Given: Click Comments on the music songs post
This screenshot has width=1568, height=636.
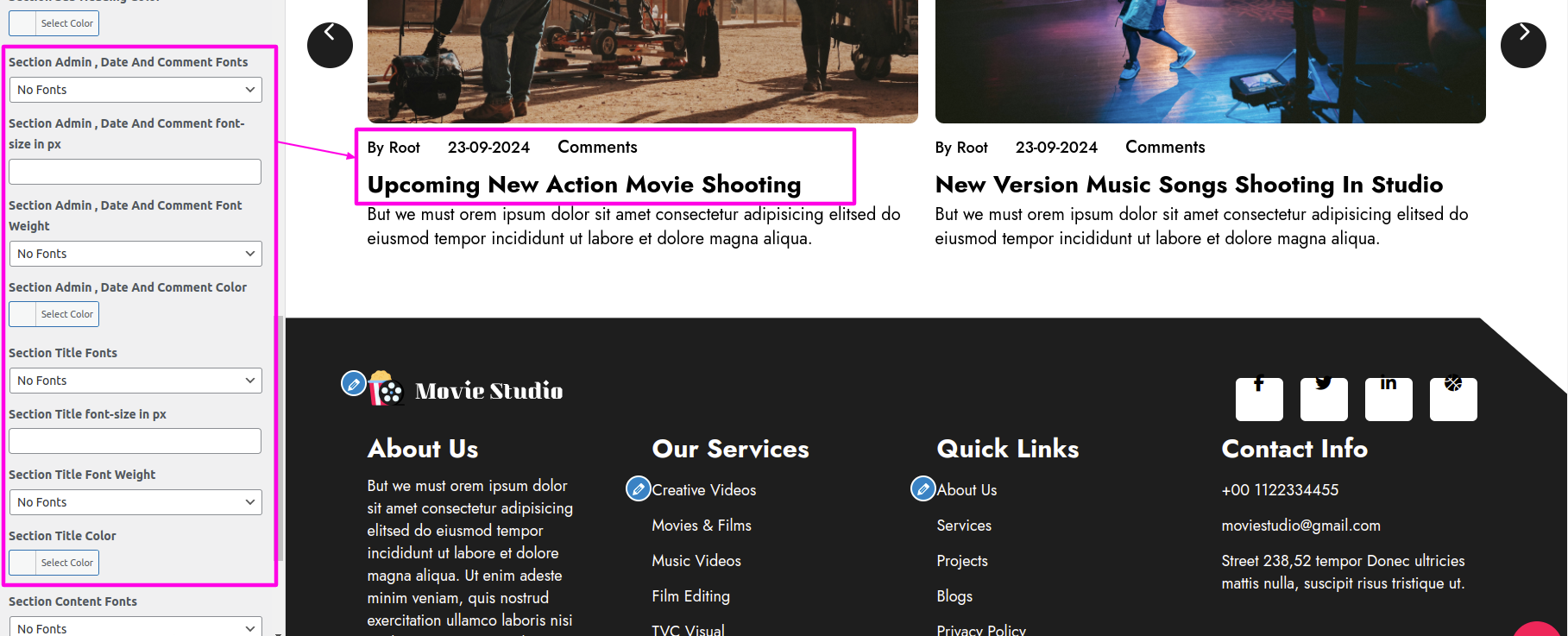Looking at the screenshot, I should pyautogui.click(x=1165, y=148).
